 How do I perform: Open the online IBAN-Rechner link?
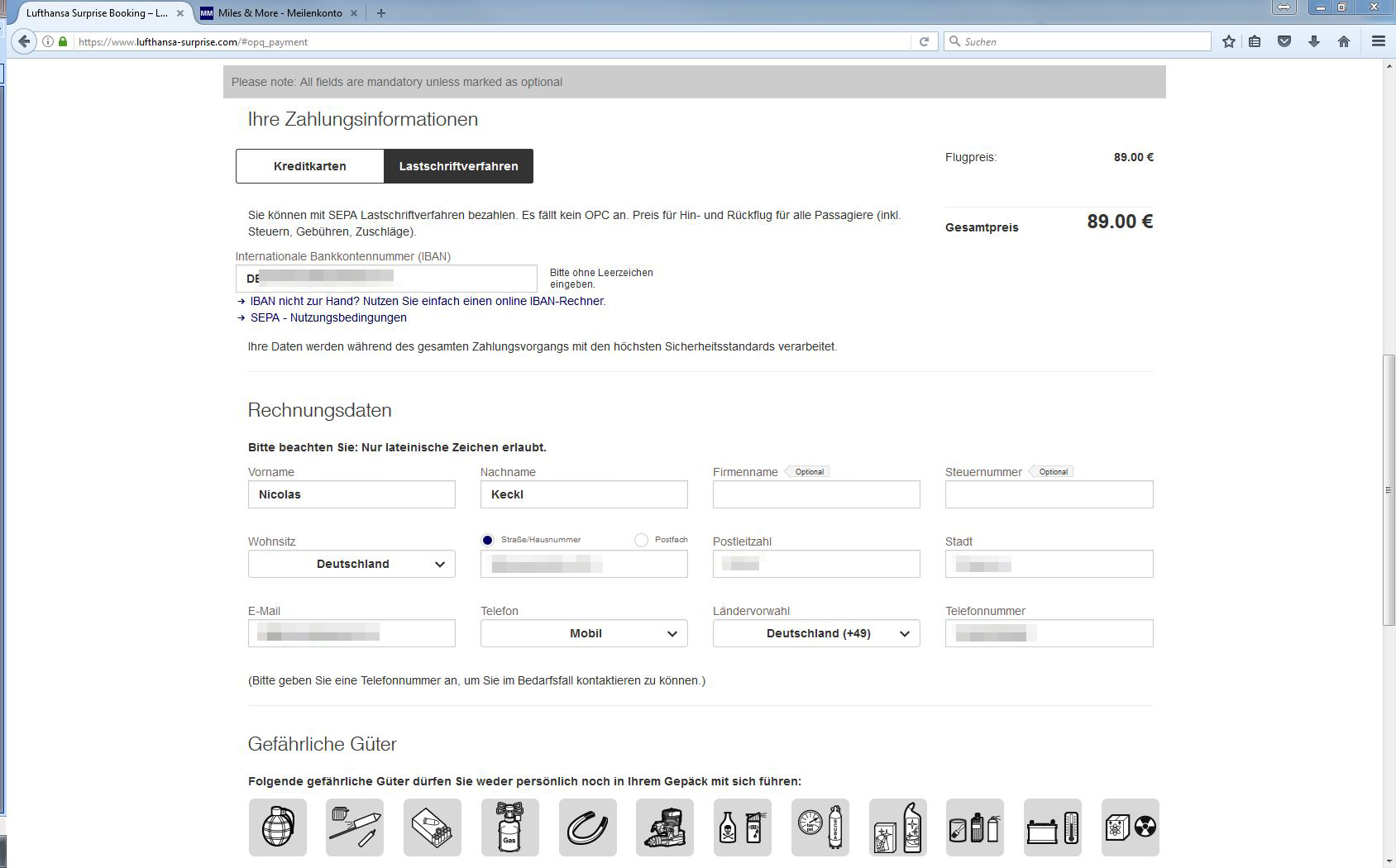click(x=428, y=301)
